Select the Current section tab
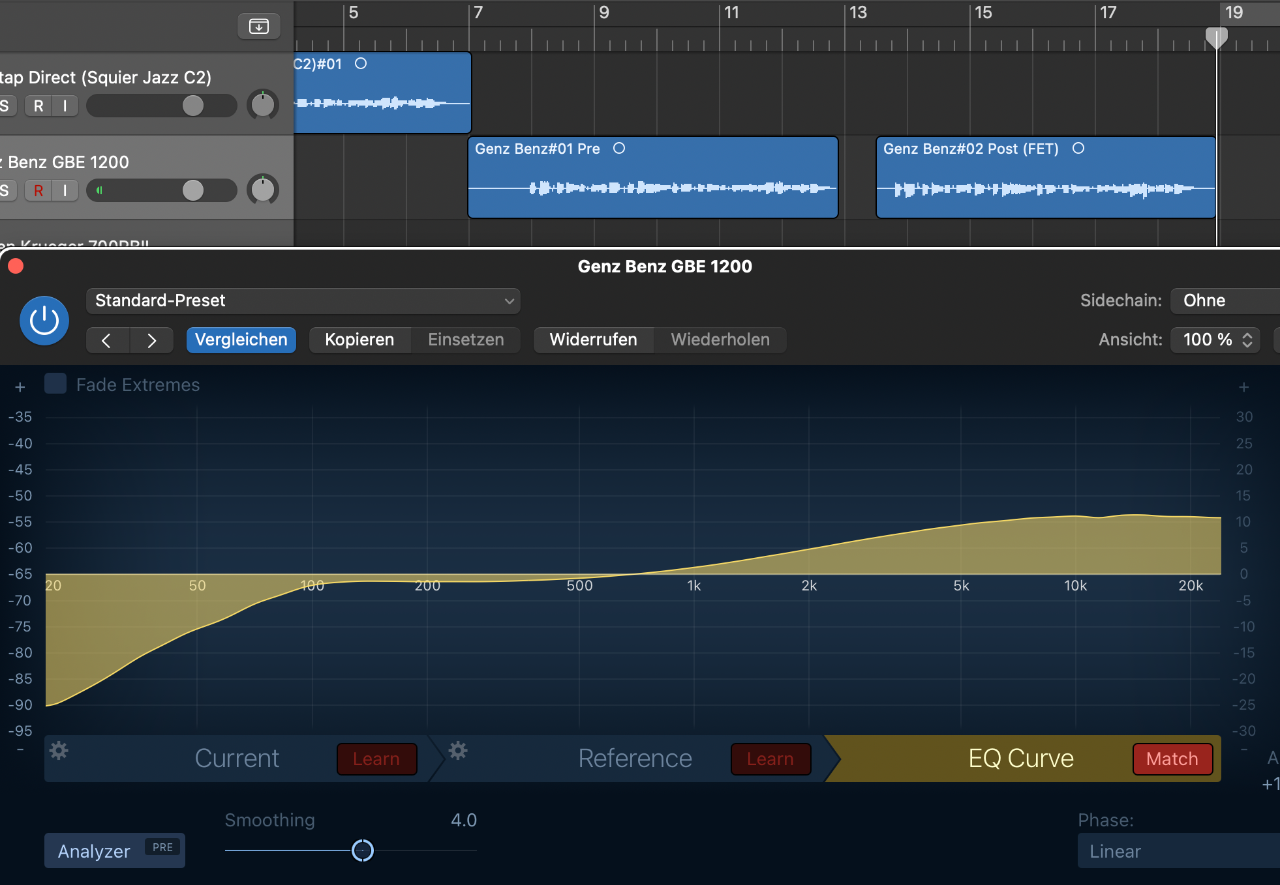Screen dimensions: 1280x885 coord(237,759)
